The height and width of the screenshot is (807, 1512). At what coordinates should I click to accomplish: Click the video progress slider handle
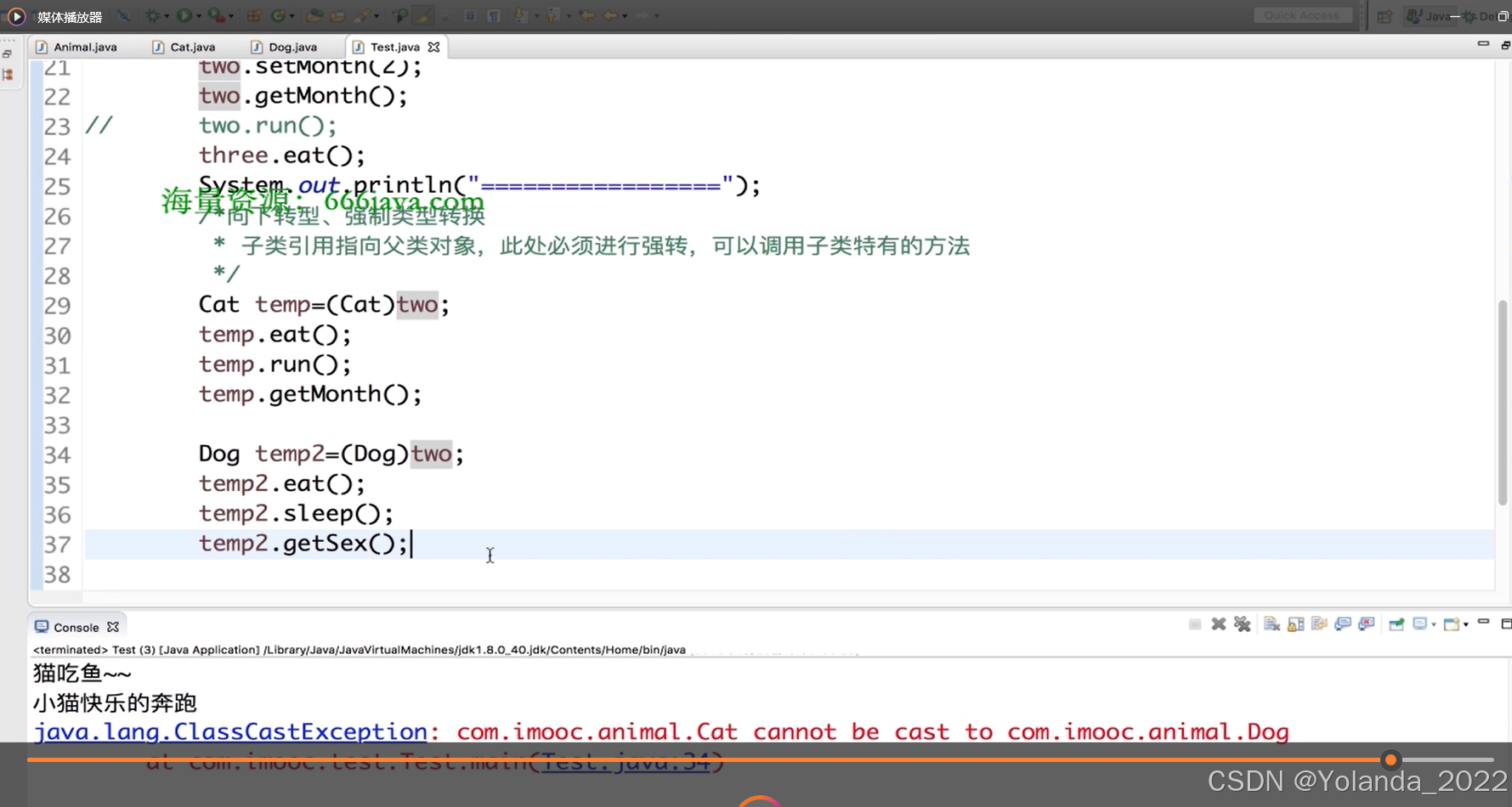[x=1390, y=759]
